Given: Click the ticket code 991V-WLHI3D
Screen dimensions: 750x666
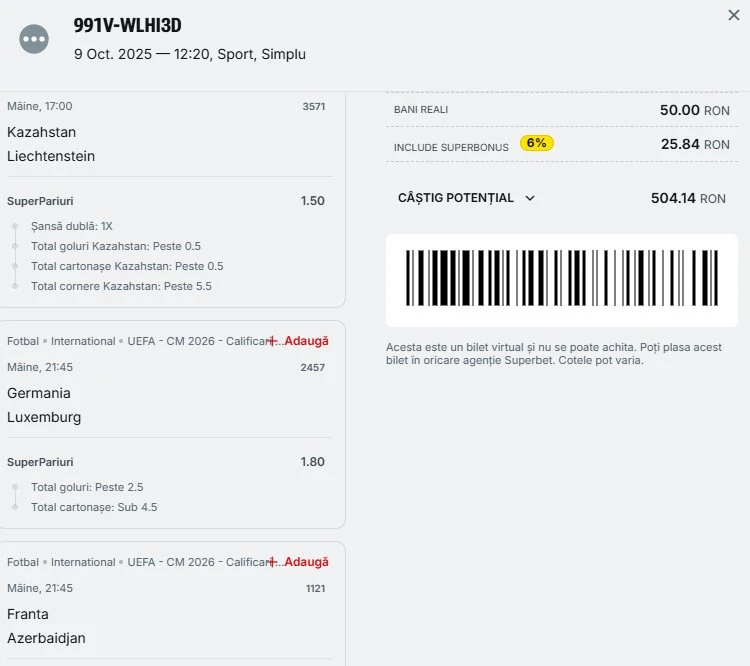Looking at the screenshot, I should tap(128, 26).
